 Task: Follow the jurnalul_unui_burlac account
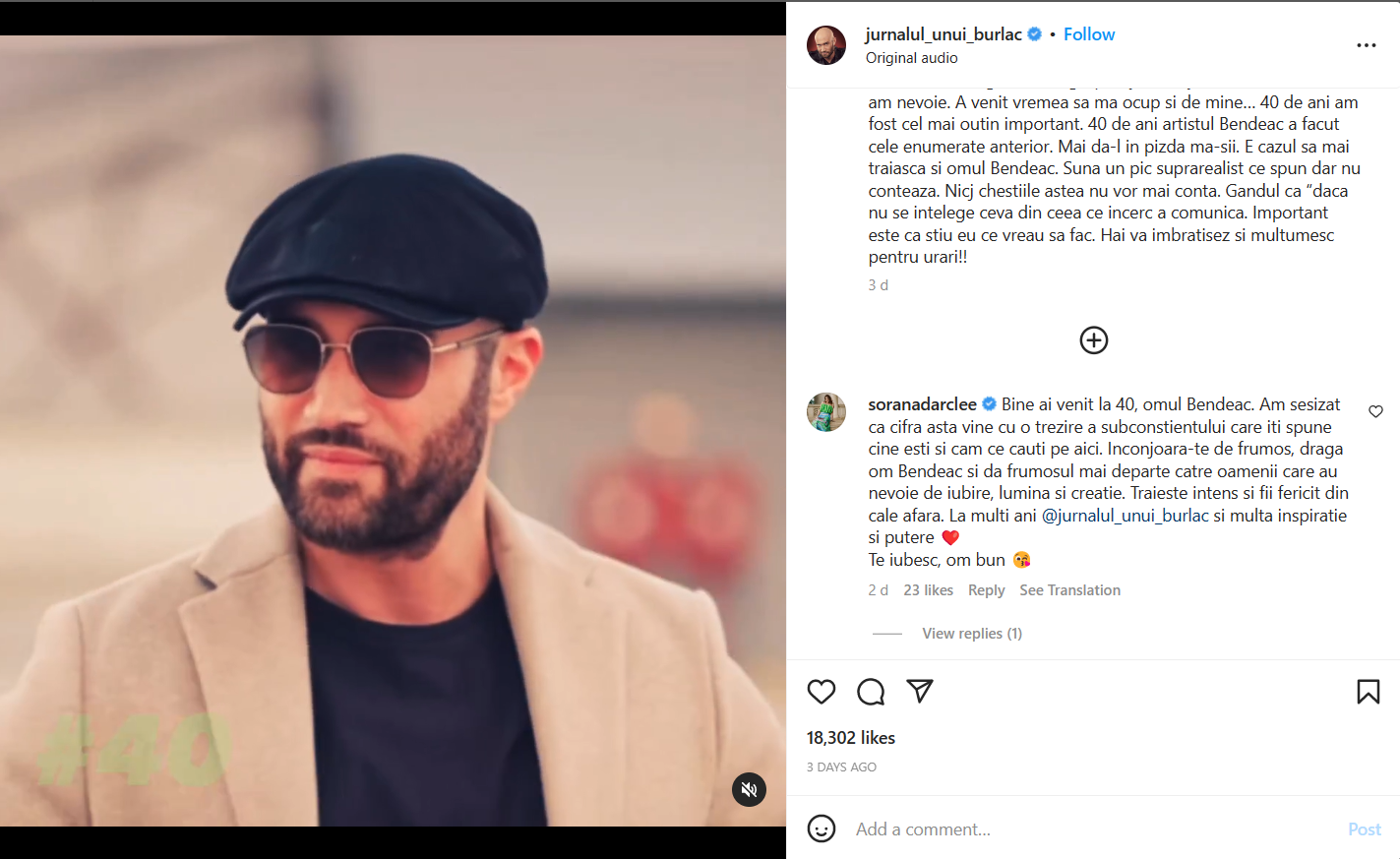pos(1089,34)
